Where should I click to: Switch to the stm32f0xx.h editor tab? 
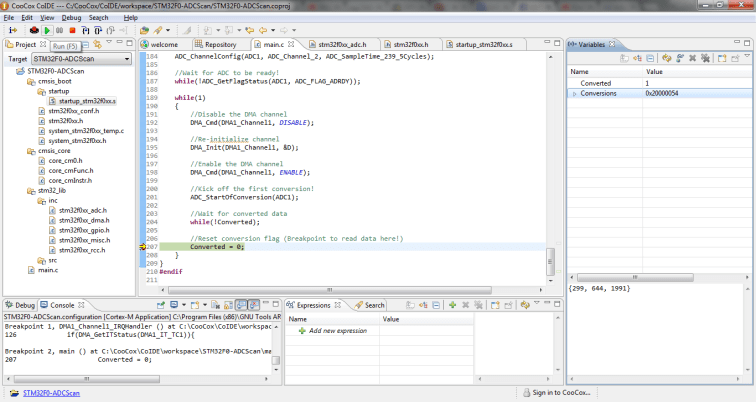point(411,44)
